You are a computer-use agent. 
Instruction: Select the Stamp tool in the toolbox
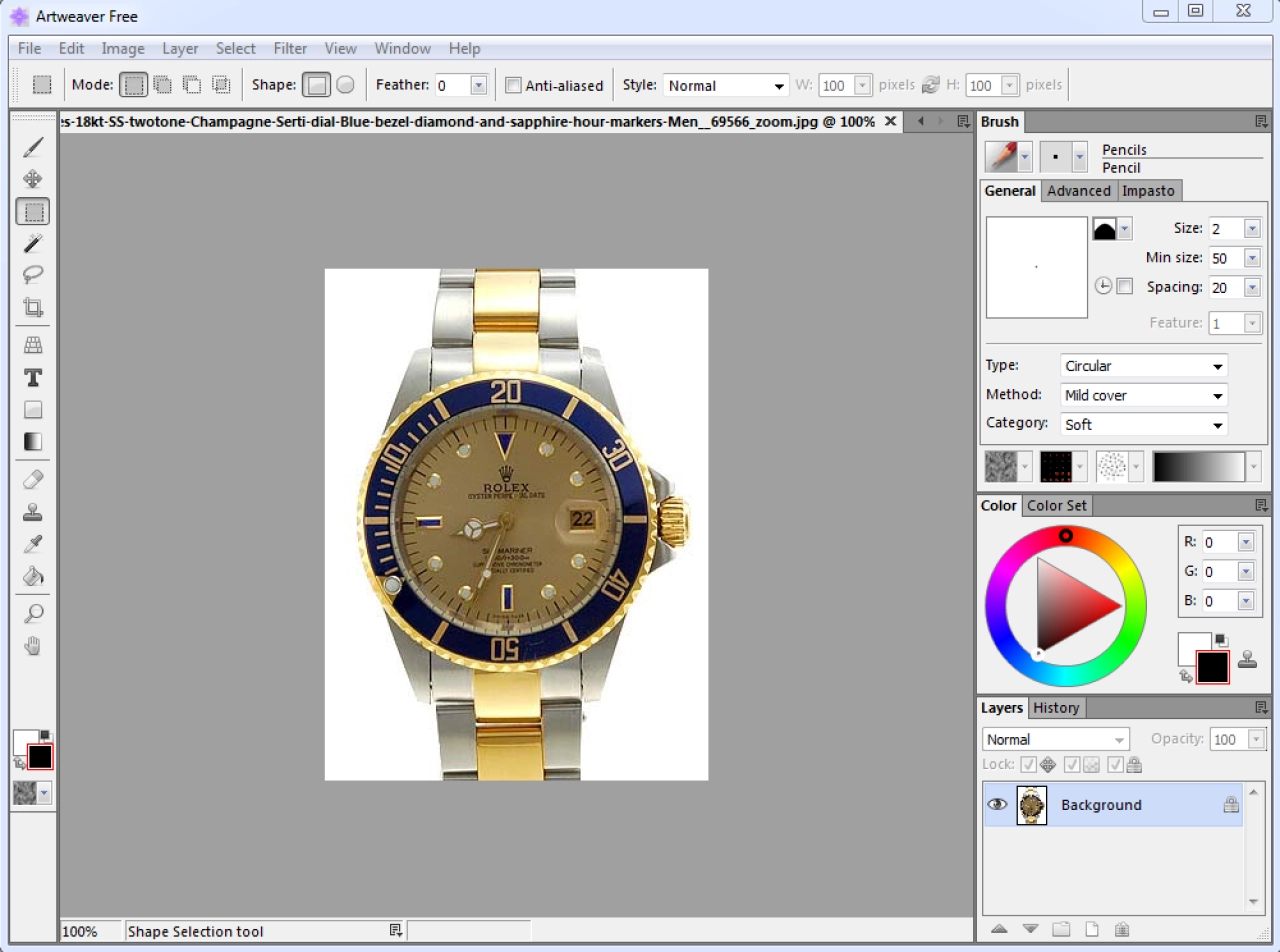click(x=33, y=512)
